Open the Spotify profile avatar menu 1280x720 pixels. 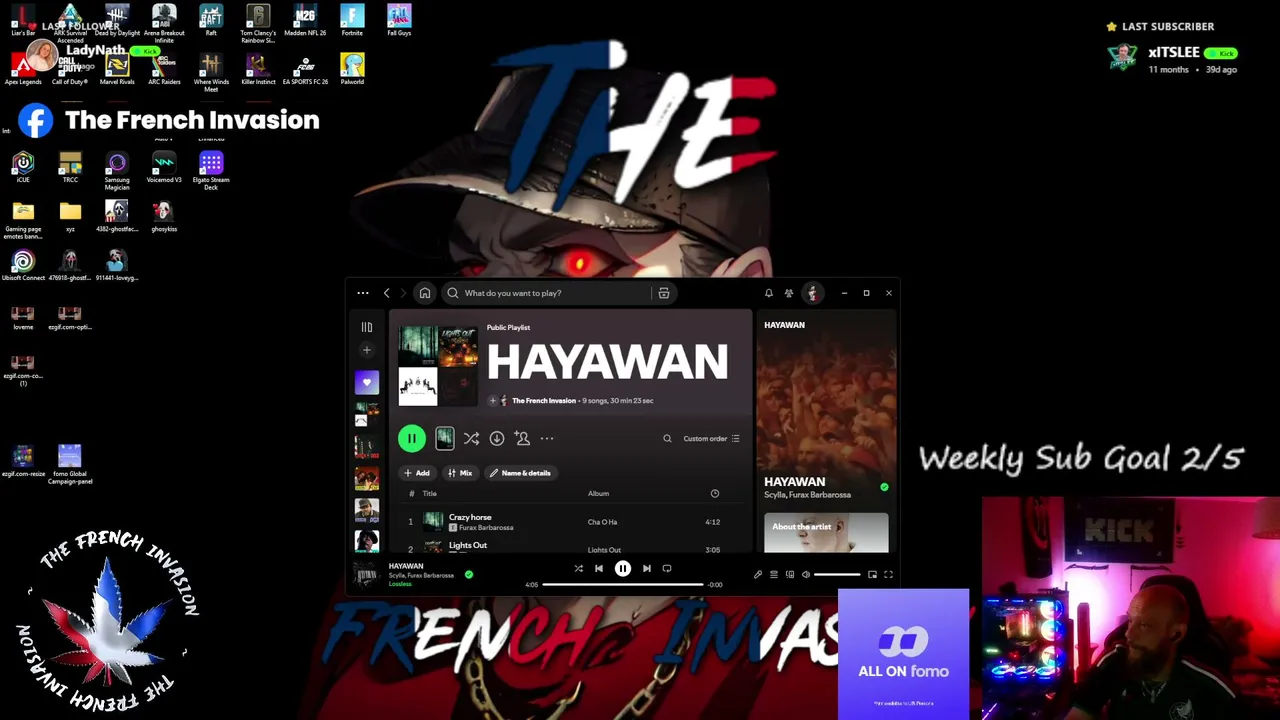[812, 293]
